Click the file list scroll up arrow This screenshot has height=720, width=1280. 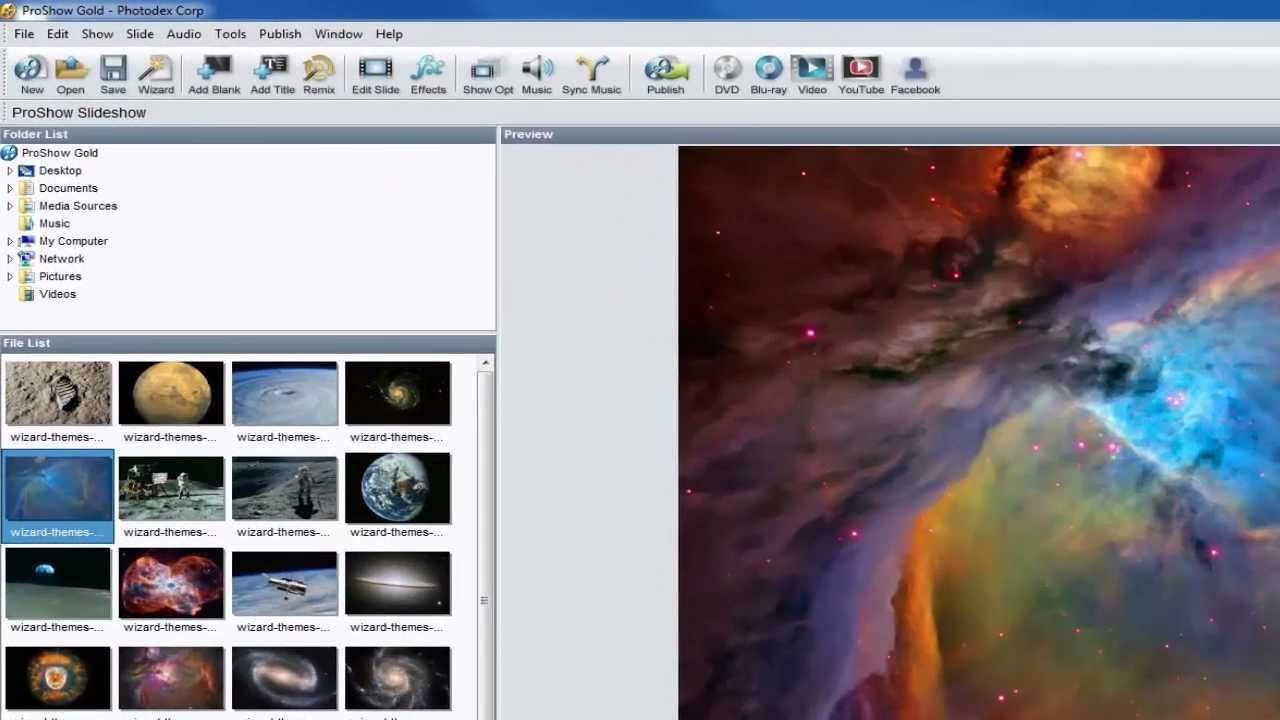click(x=485, y=363)
